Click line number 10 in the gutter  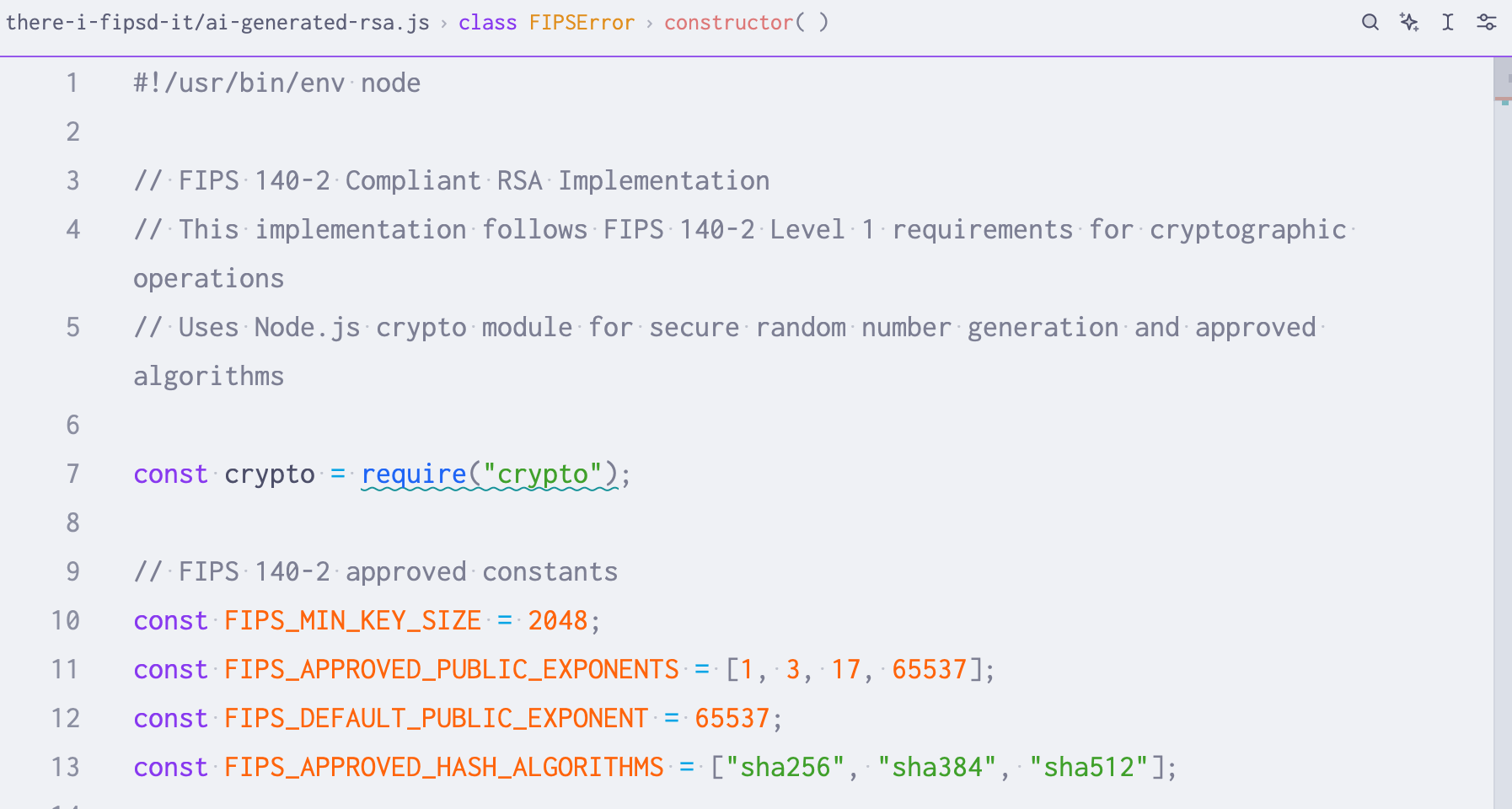(66, 620)
